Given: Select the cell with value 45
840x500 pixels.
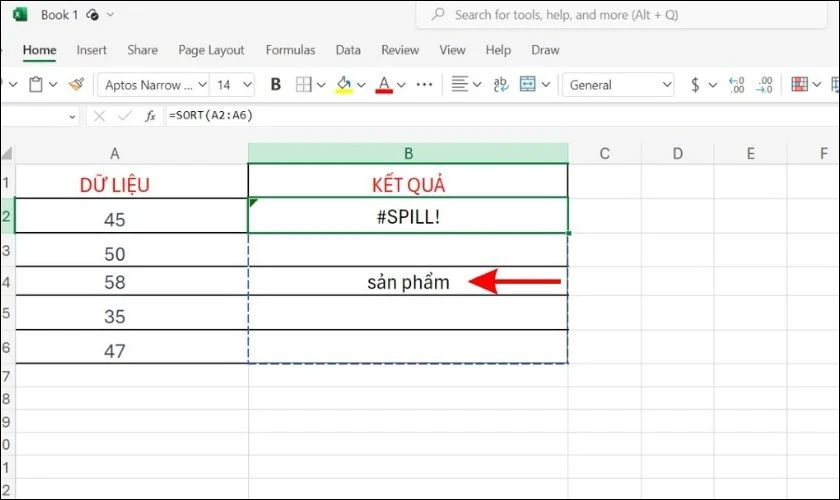Looking at the screenshot, I should [x=132, y=215].
